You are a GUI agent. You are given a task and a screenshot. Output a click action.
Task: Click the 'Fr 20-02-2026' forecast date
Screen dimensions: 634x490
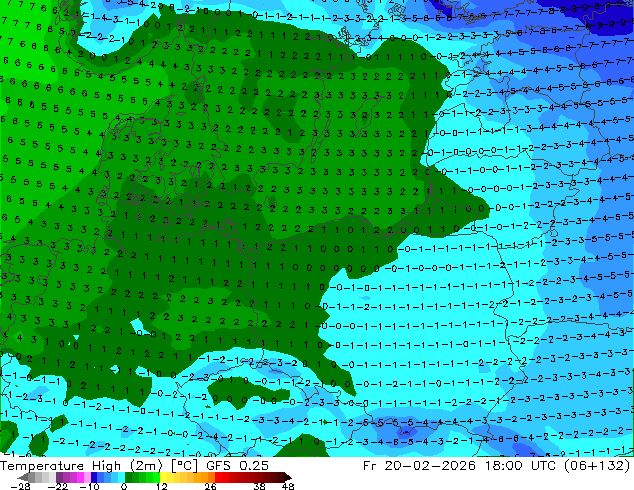coord(419,466)
